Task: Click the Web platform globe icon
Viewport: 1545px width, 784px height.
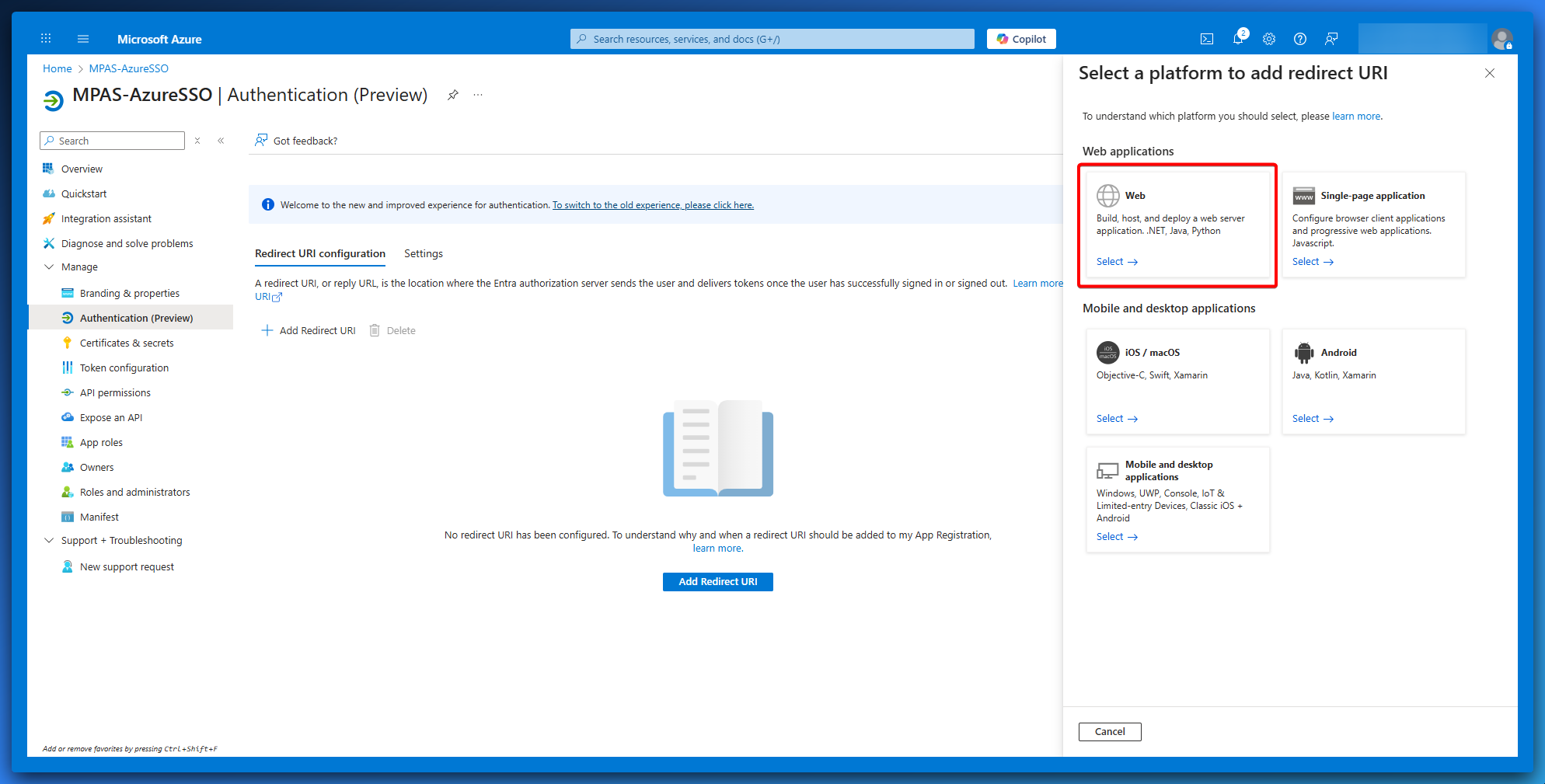Action: [x=1108, y=196]
